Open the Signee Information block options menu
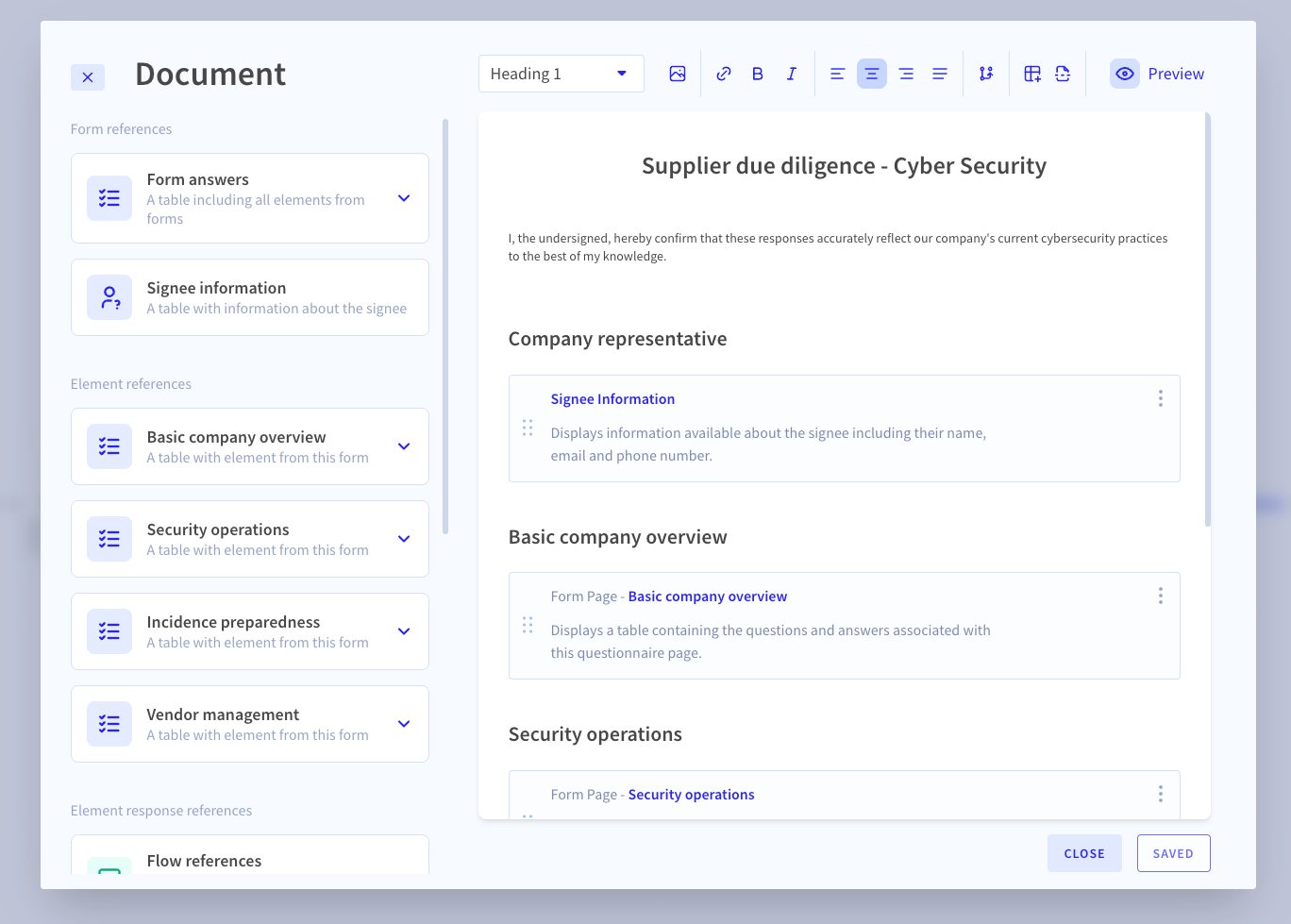 [1160, 398]
